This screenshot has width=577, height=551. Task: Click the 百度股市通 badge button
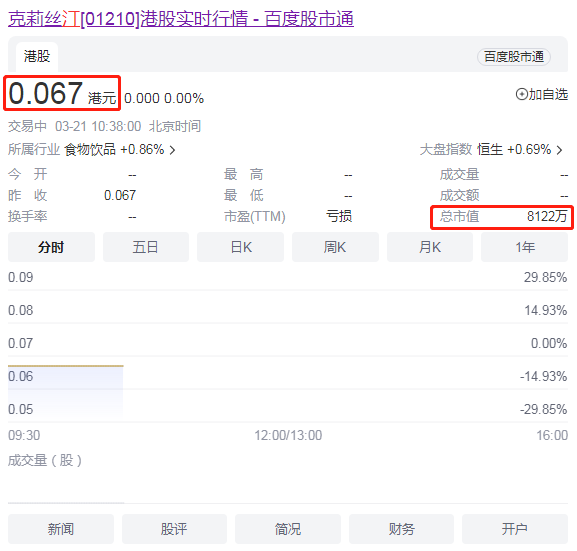coord(514,57)
